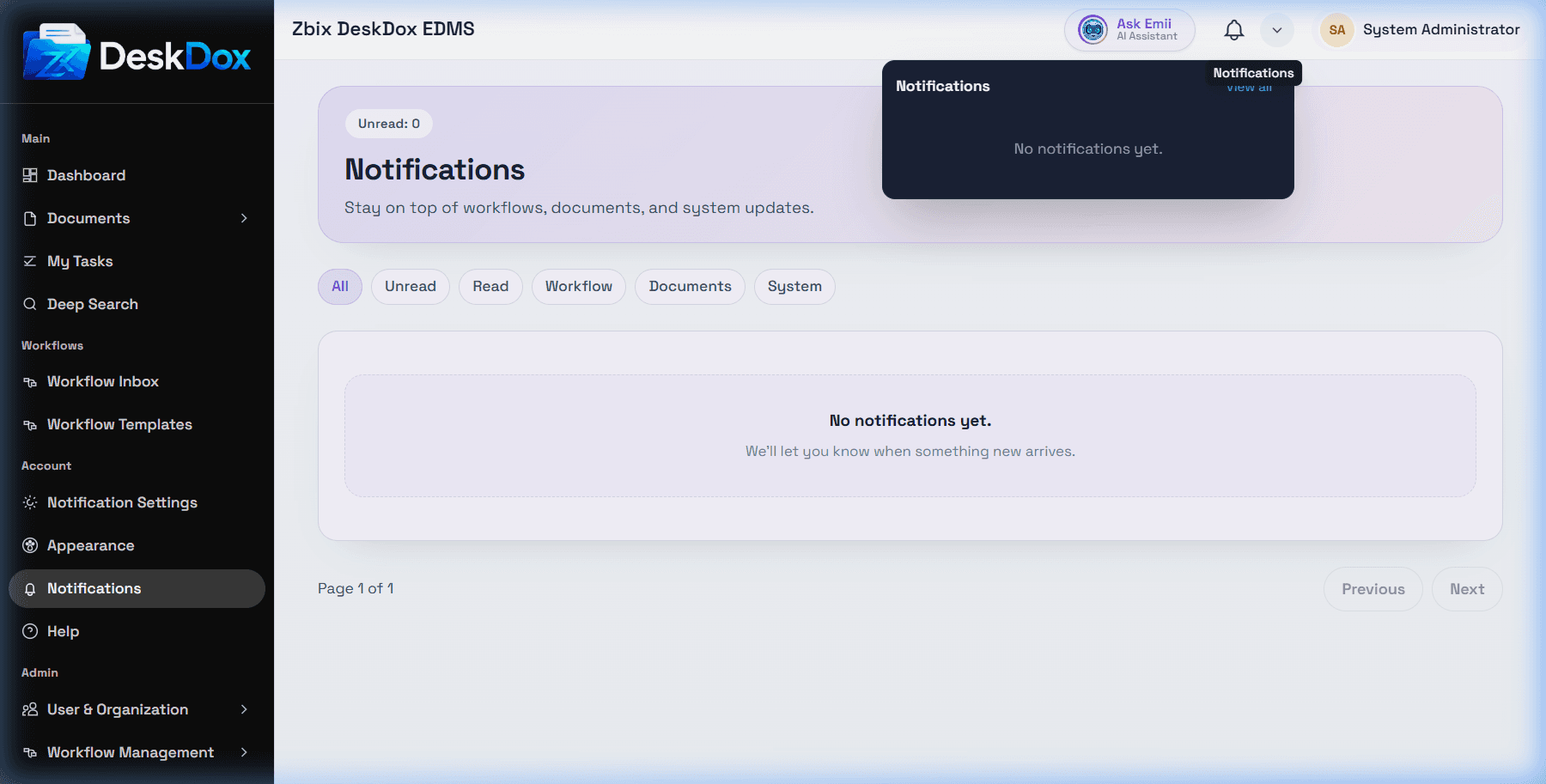This screenshot has height=784, width=1546.
Task: Click the Next page button
Action: point(1467,589)
